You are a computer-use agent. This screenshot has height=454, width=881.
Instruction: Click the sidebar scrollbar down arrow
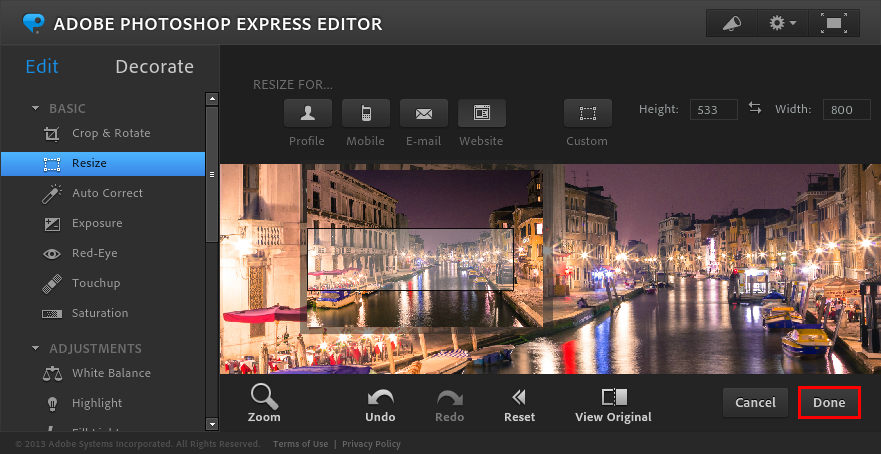pyautogui.click(x=212, y=424)
